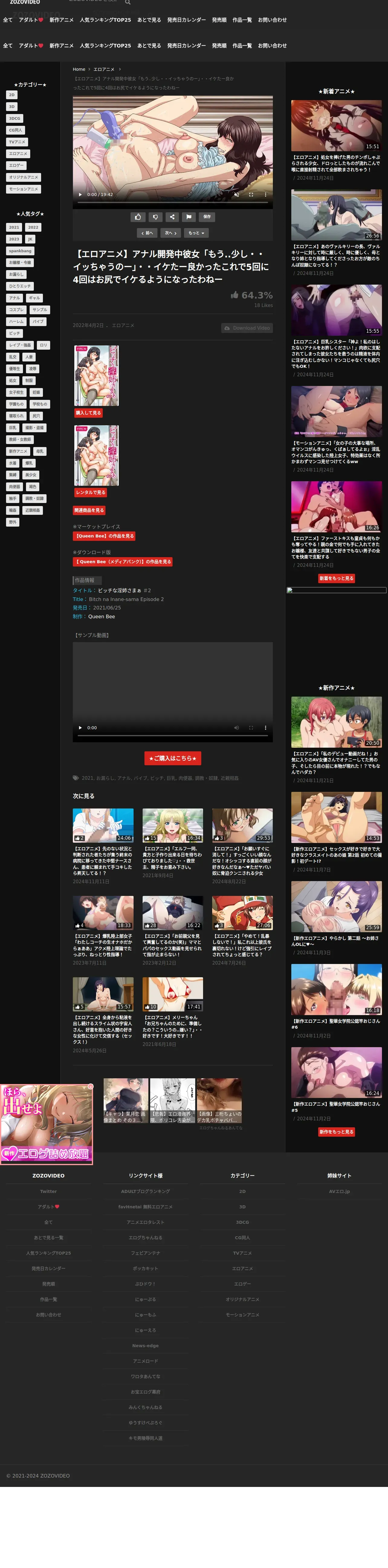Click the sample video volume icon
This screenshot has height=1568, width=388.
237,728
